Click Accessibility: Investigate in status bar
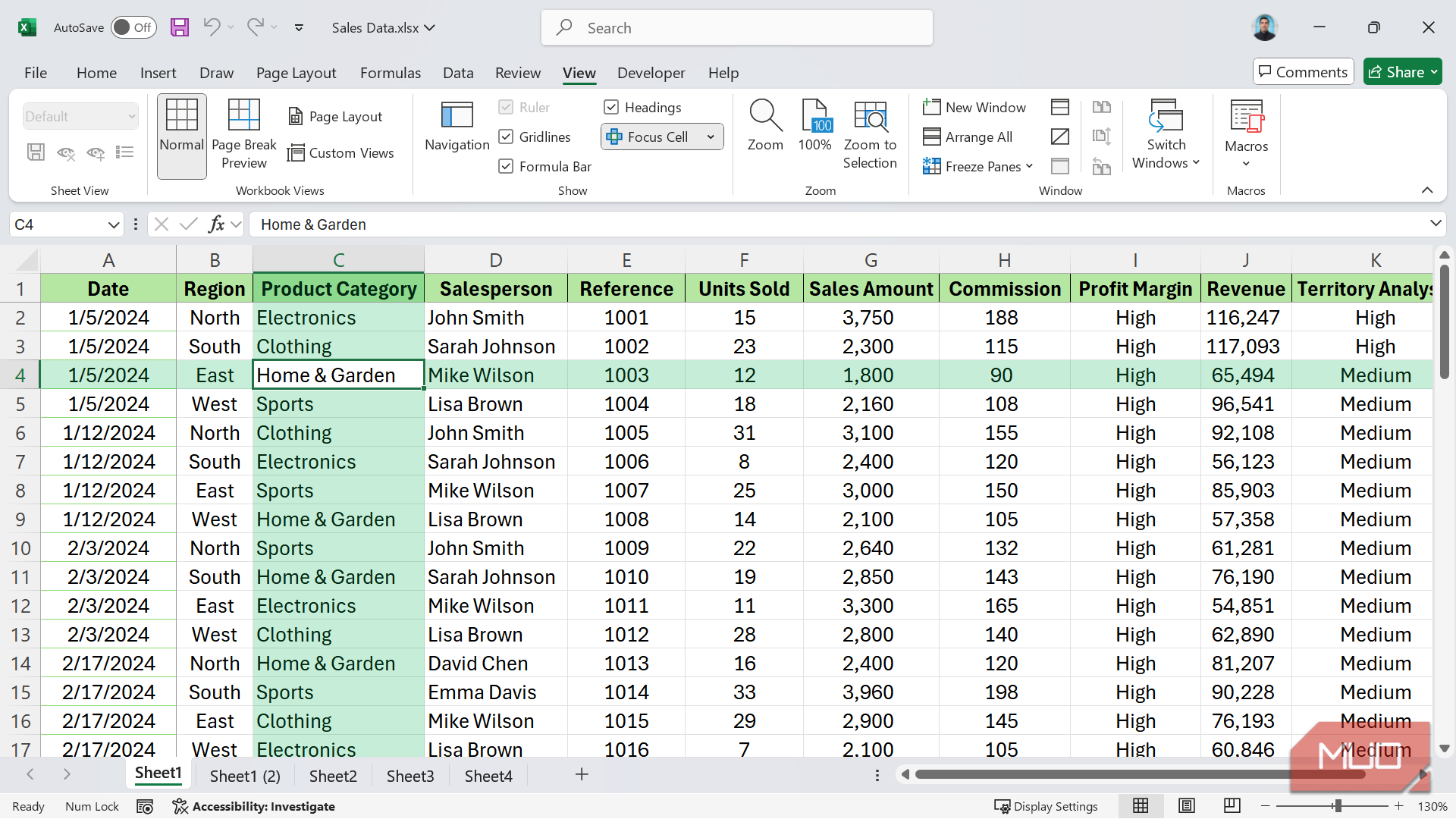1456x819 pixels. point(254,806)
